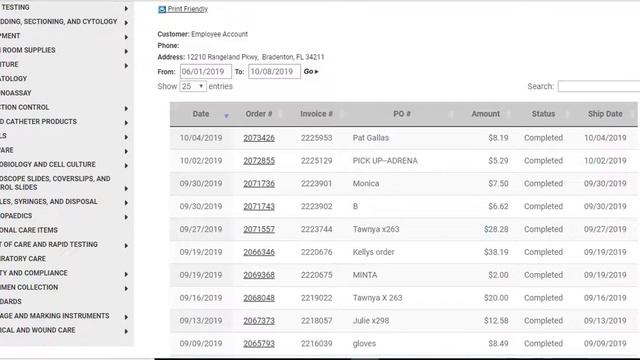
Task: Open order 2073426
Action: pos(259,138)
